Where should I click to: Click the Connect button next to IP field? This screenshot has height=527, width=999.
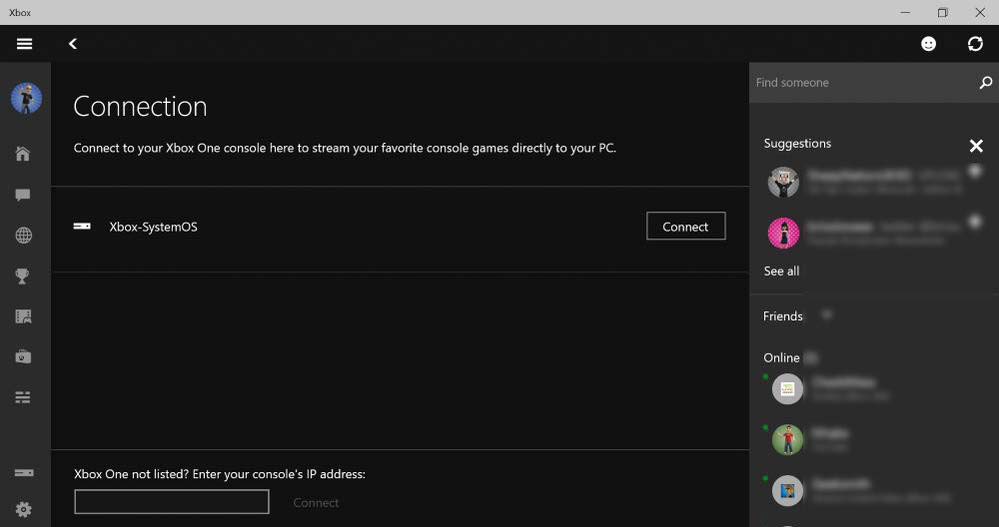click(316, 503)
